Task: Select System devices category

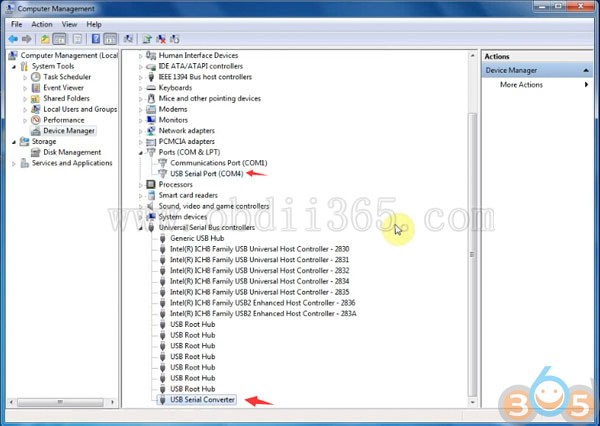Action: coord(183,217)
